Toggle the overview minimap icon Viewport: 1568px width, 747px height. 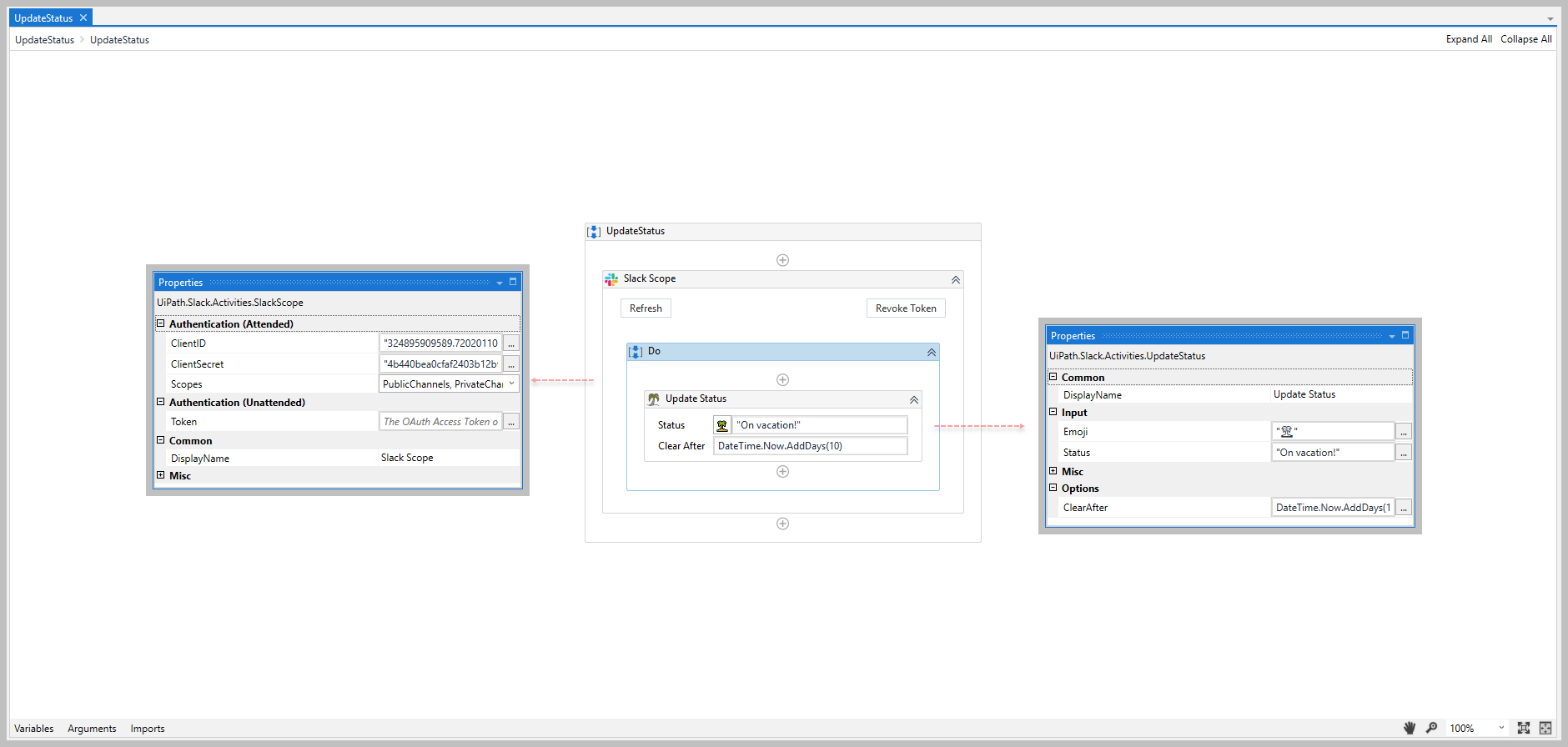[x=1545, y=728]
